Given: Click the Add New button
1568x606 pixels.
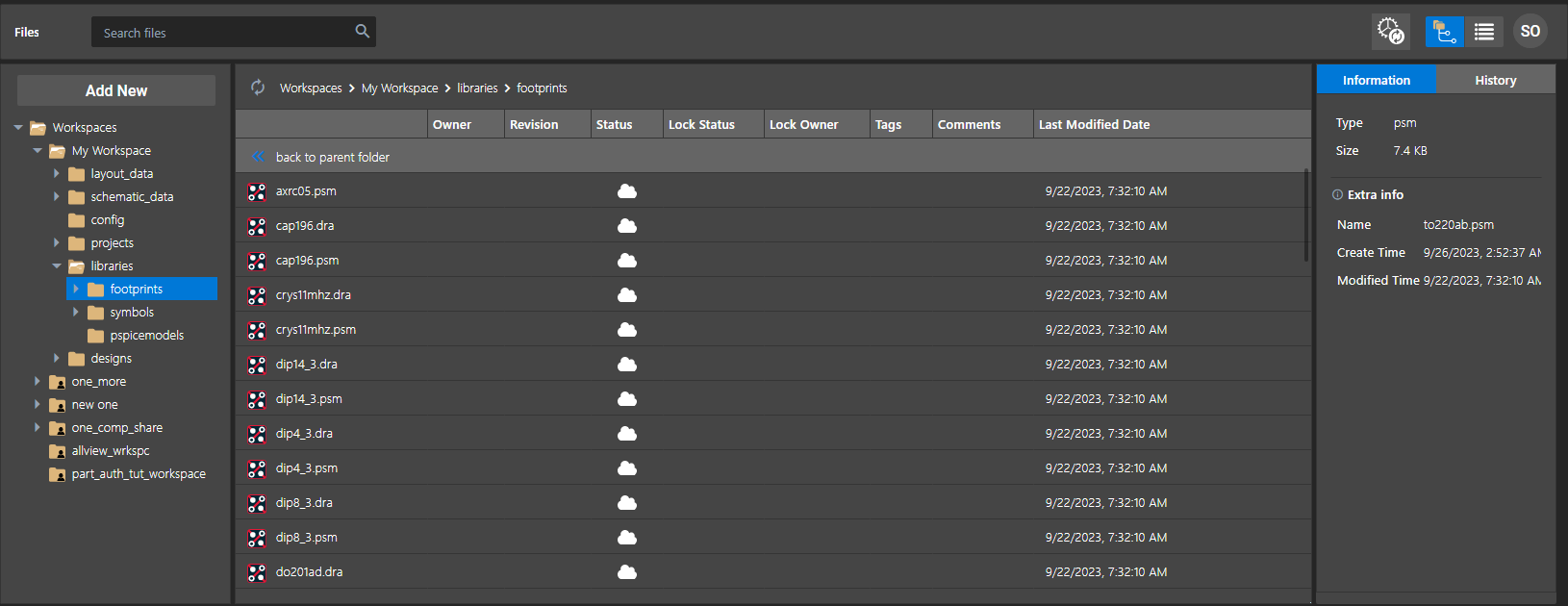Looking at the screenshot, I should pyautogui.click(x=116, y=90).
